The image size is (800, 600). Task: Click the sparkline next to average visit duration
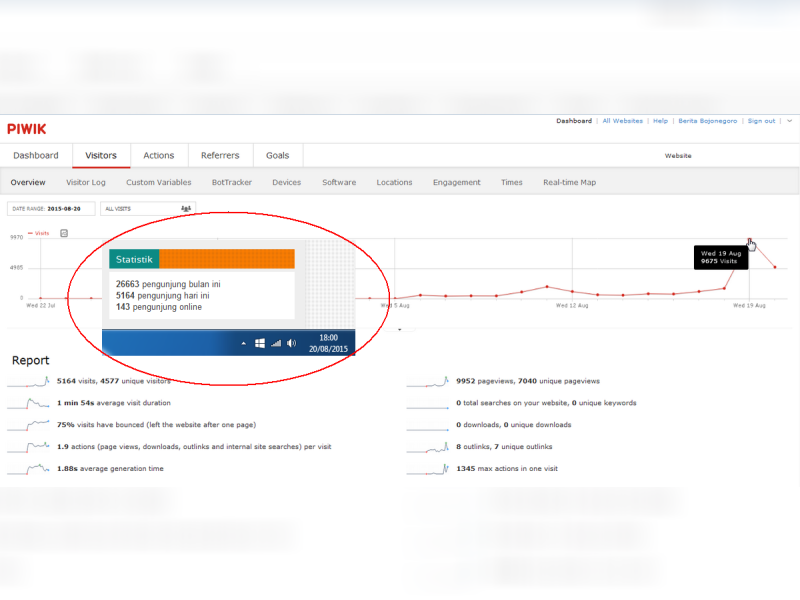tap(28, 403)
